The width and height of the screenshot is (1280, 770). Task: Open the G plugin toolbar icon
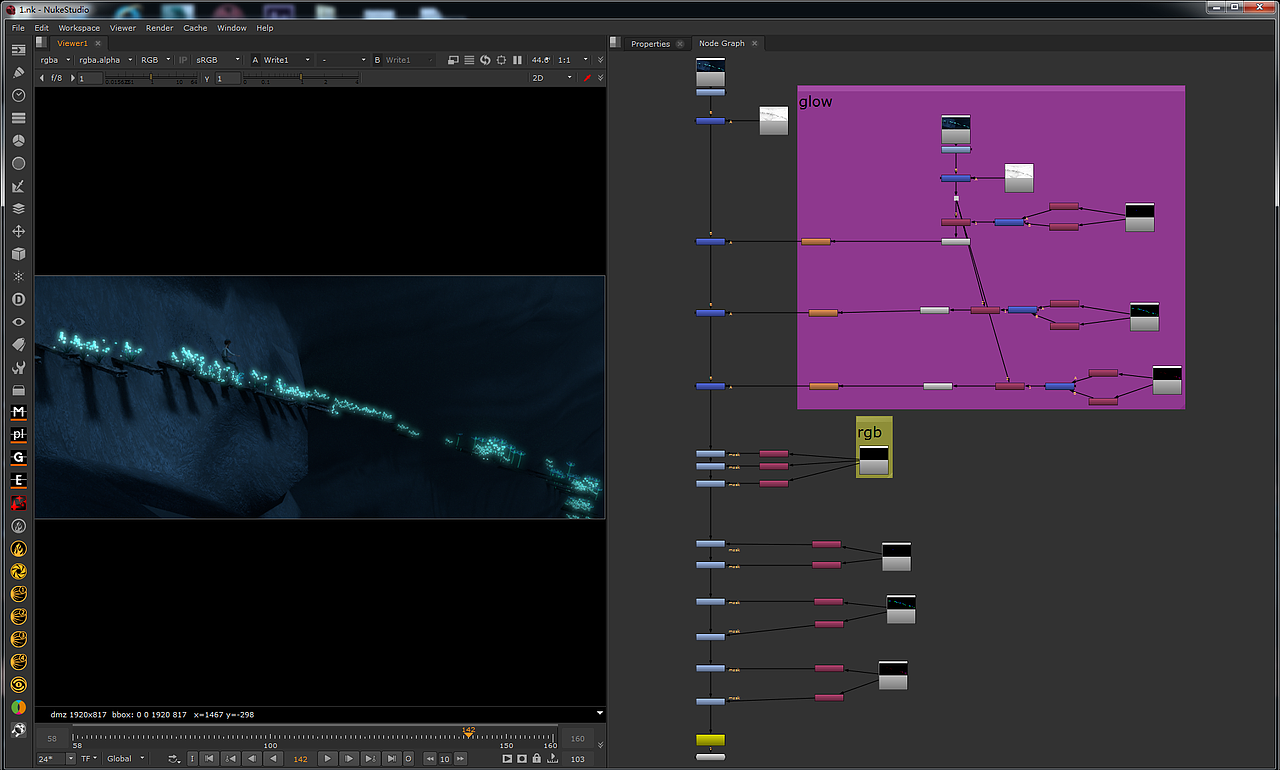point(18,457)
